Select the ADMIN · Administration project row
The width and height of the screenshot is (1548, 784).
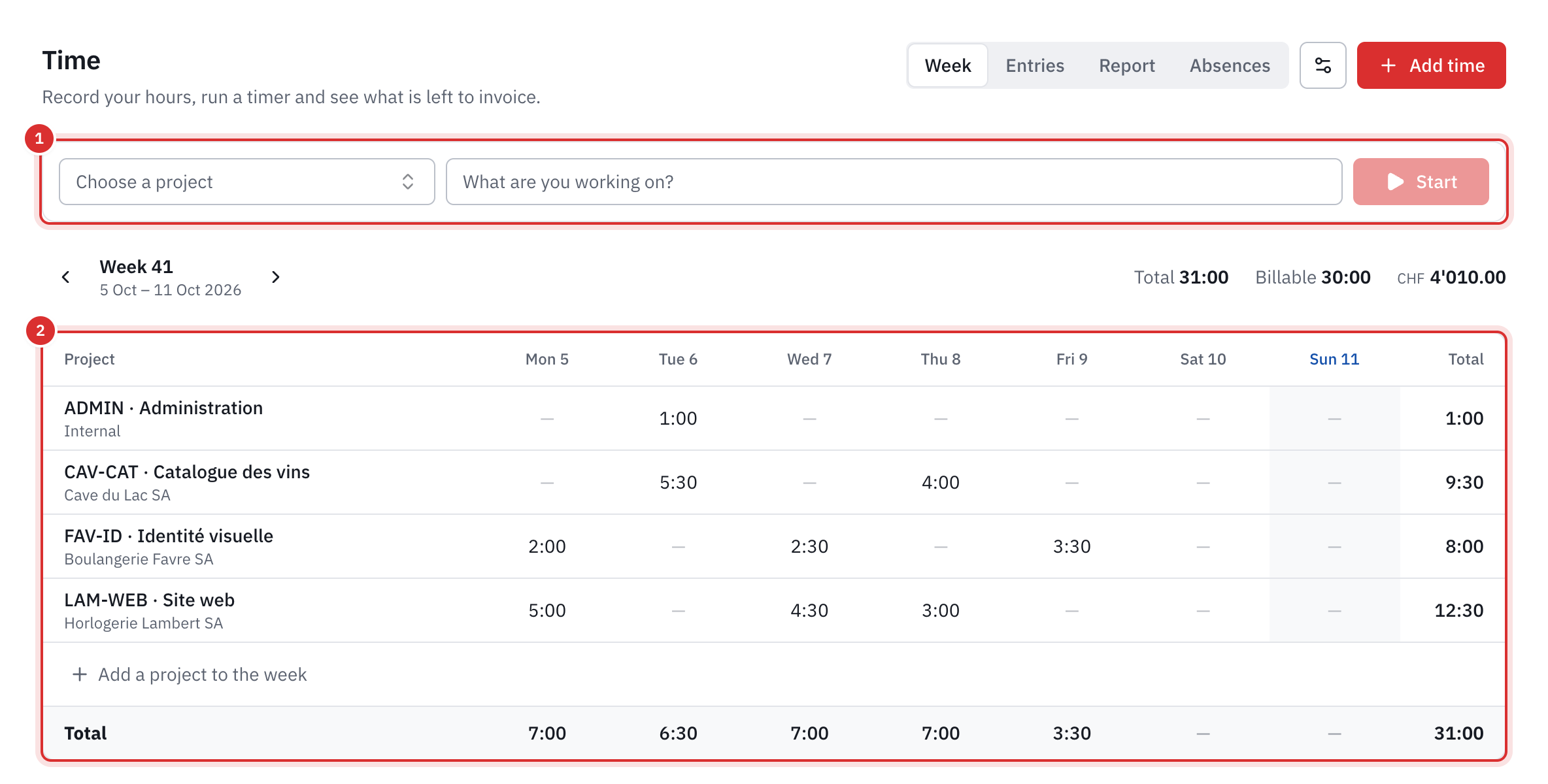click(773, 418)
